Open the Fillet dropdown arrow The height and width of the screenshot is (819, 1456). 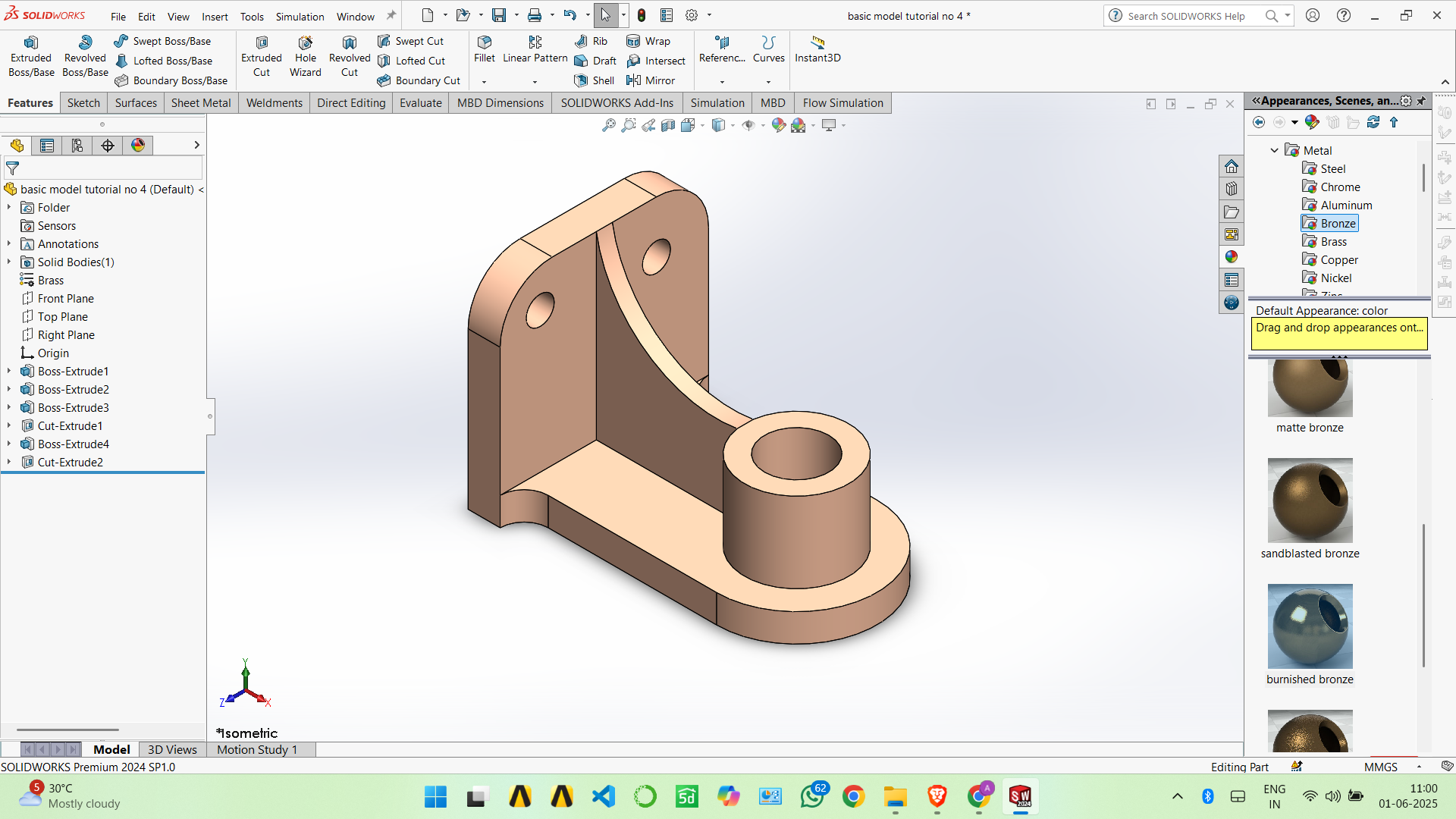484,82
